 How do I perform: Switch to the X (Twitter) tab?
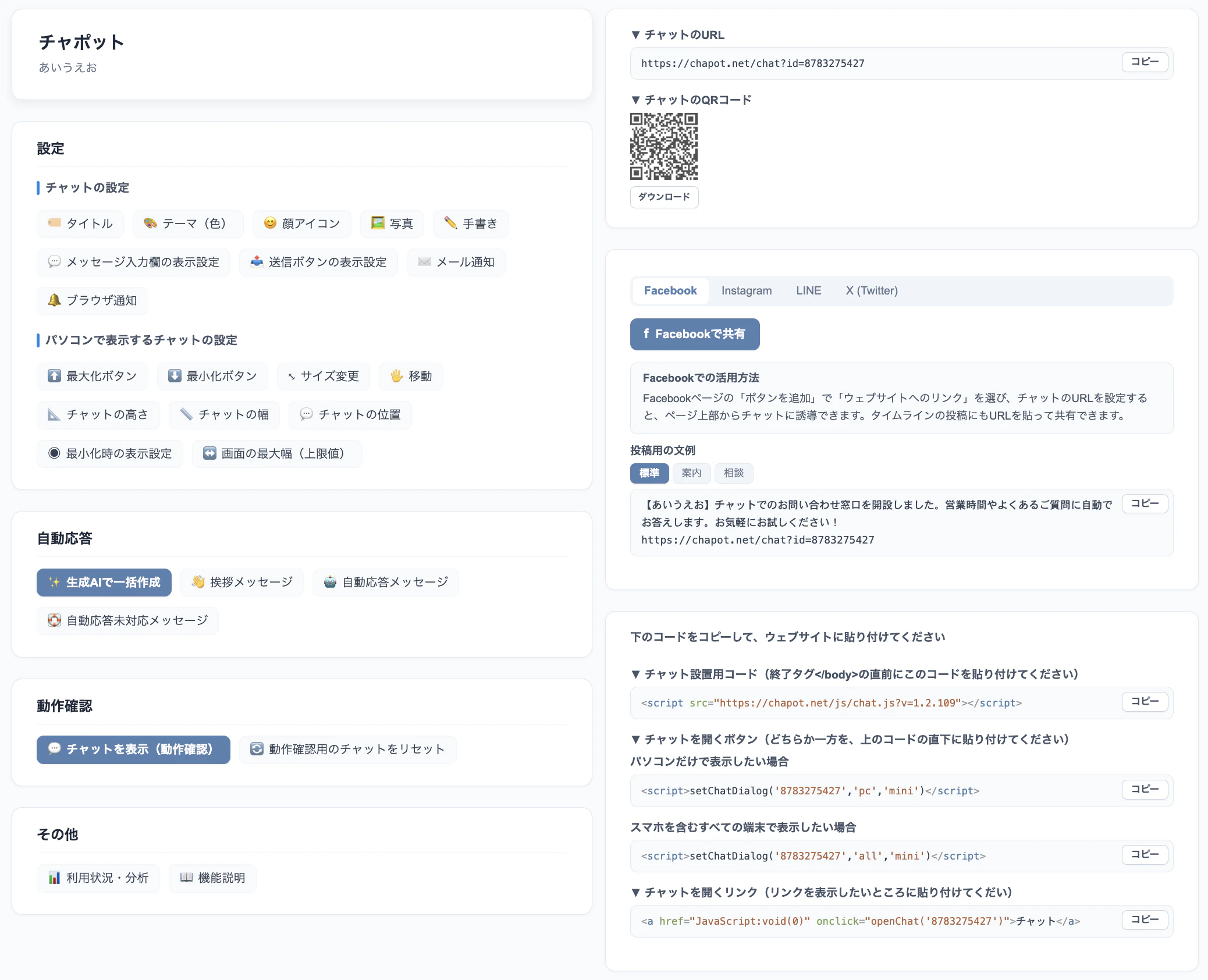click(872, 291)
